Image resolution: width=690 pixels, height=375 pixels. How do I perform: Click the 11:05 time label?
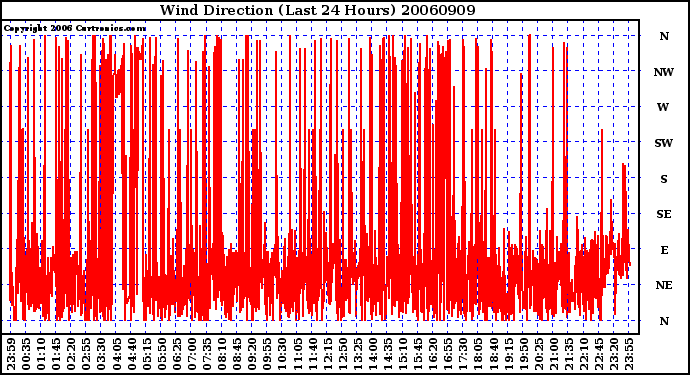pyautogui.click(x=298, y=354)
